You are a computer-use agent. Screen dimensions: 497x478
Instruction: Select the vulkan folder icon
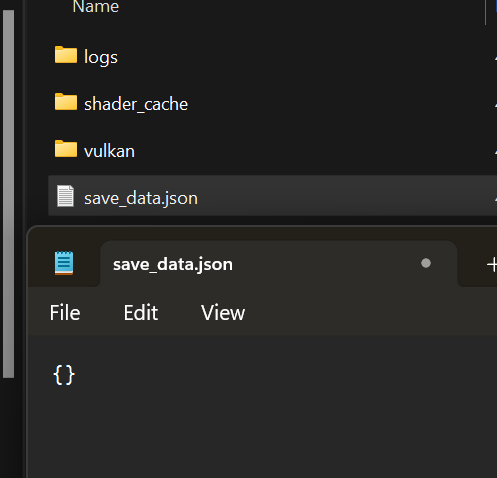tap(66, 149)
